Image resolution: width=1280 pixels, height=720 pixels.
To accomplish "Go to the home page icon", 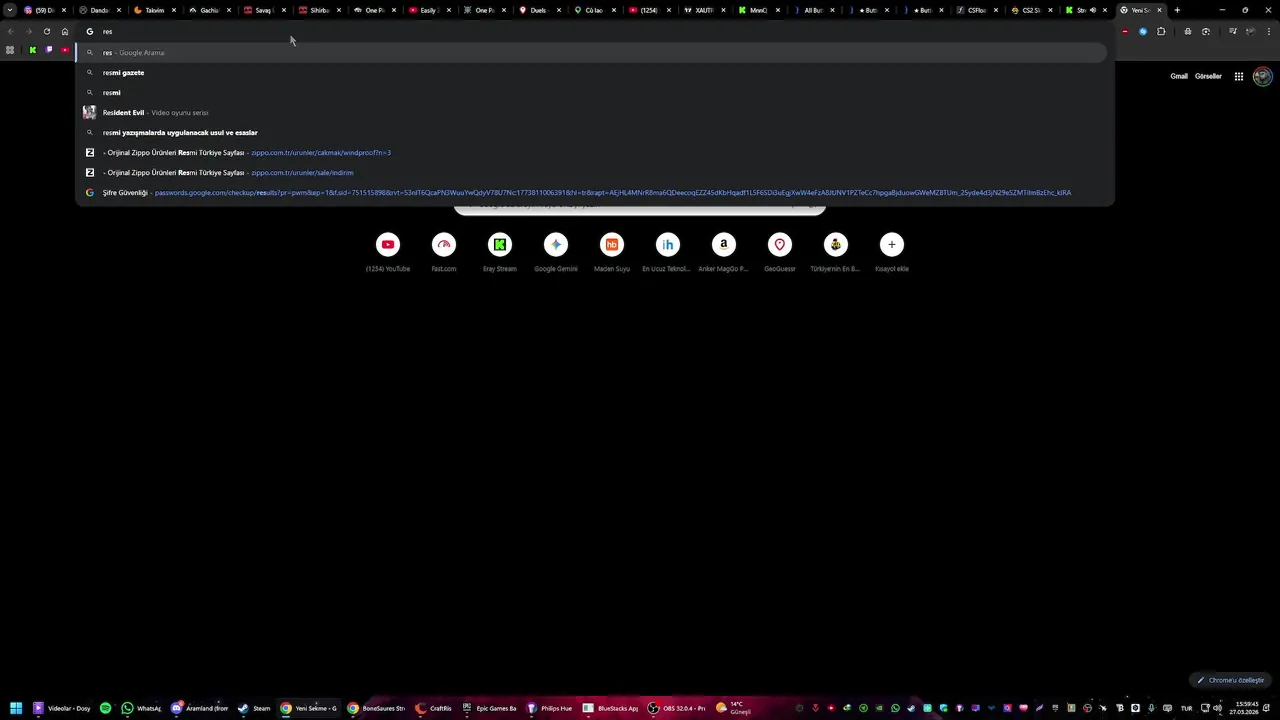I will tap(65, 31).
